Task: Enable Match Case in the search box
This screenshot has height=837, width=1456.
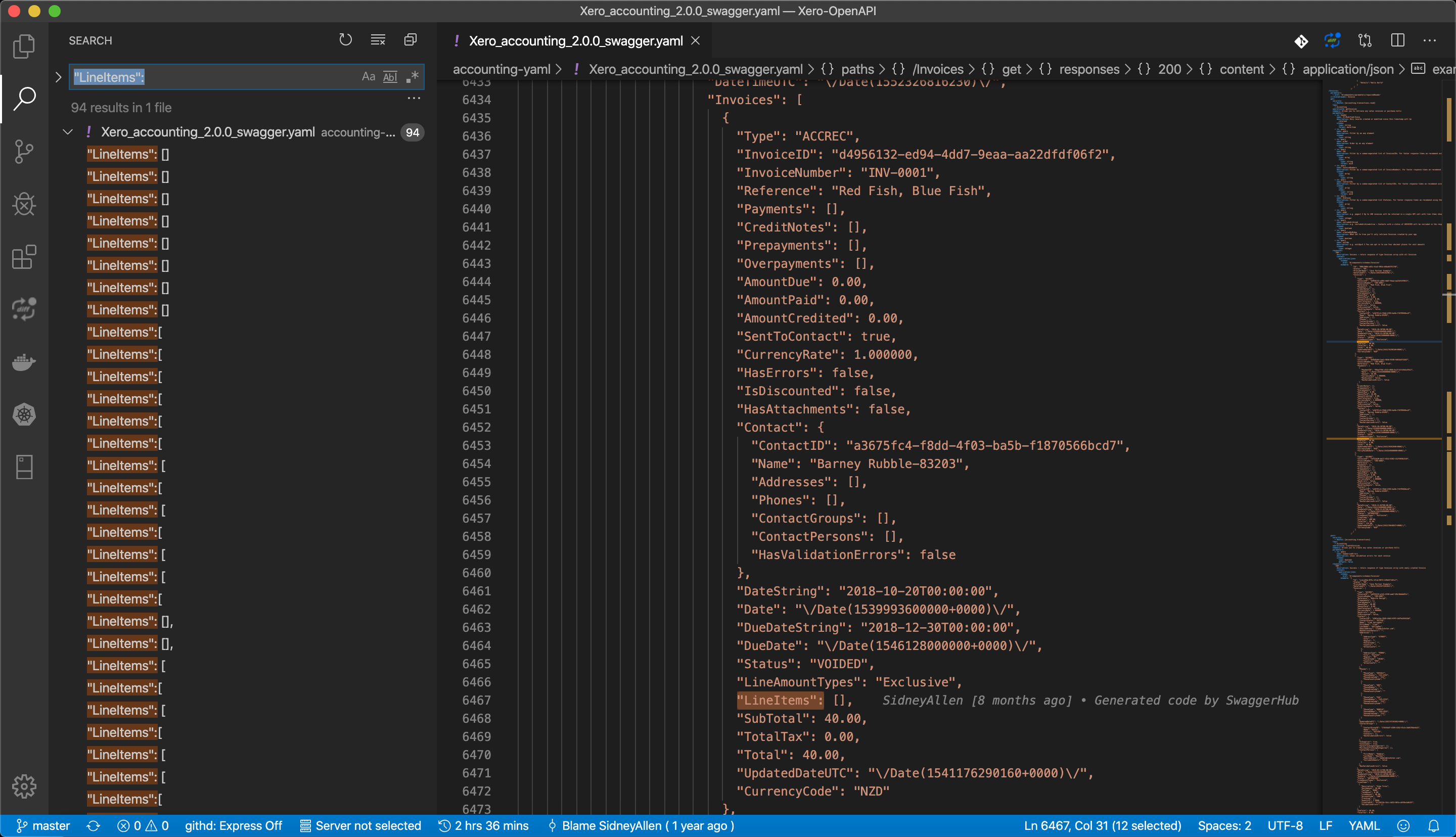Action: coord(368,76)
